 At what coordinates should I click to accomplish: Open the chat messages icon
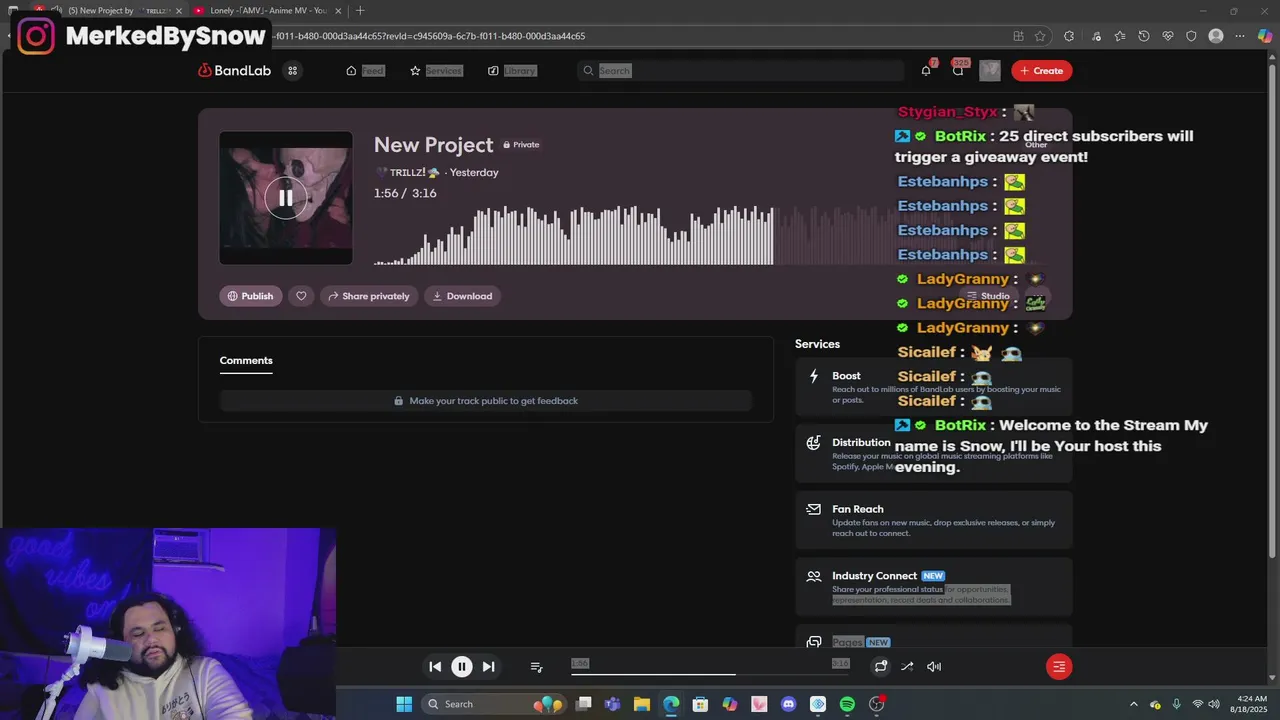(958, 70)
